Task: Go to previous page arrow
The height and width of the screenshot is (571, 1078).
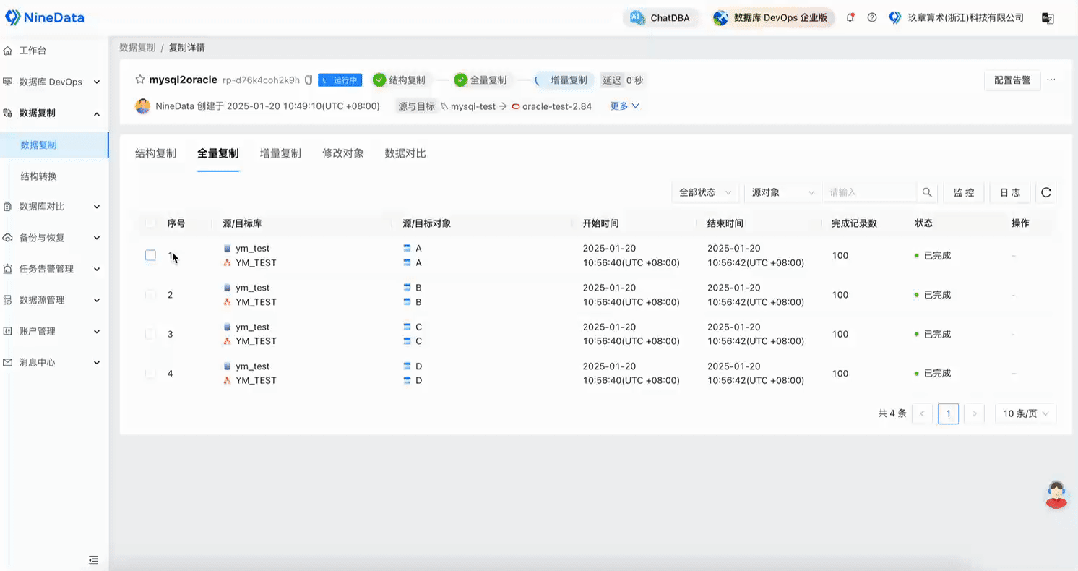Action: [922, 414]
